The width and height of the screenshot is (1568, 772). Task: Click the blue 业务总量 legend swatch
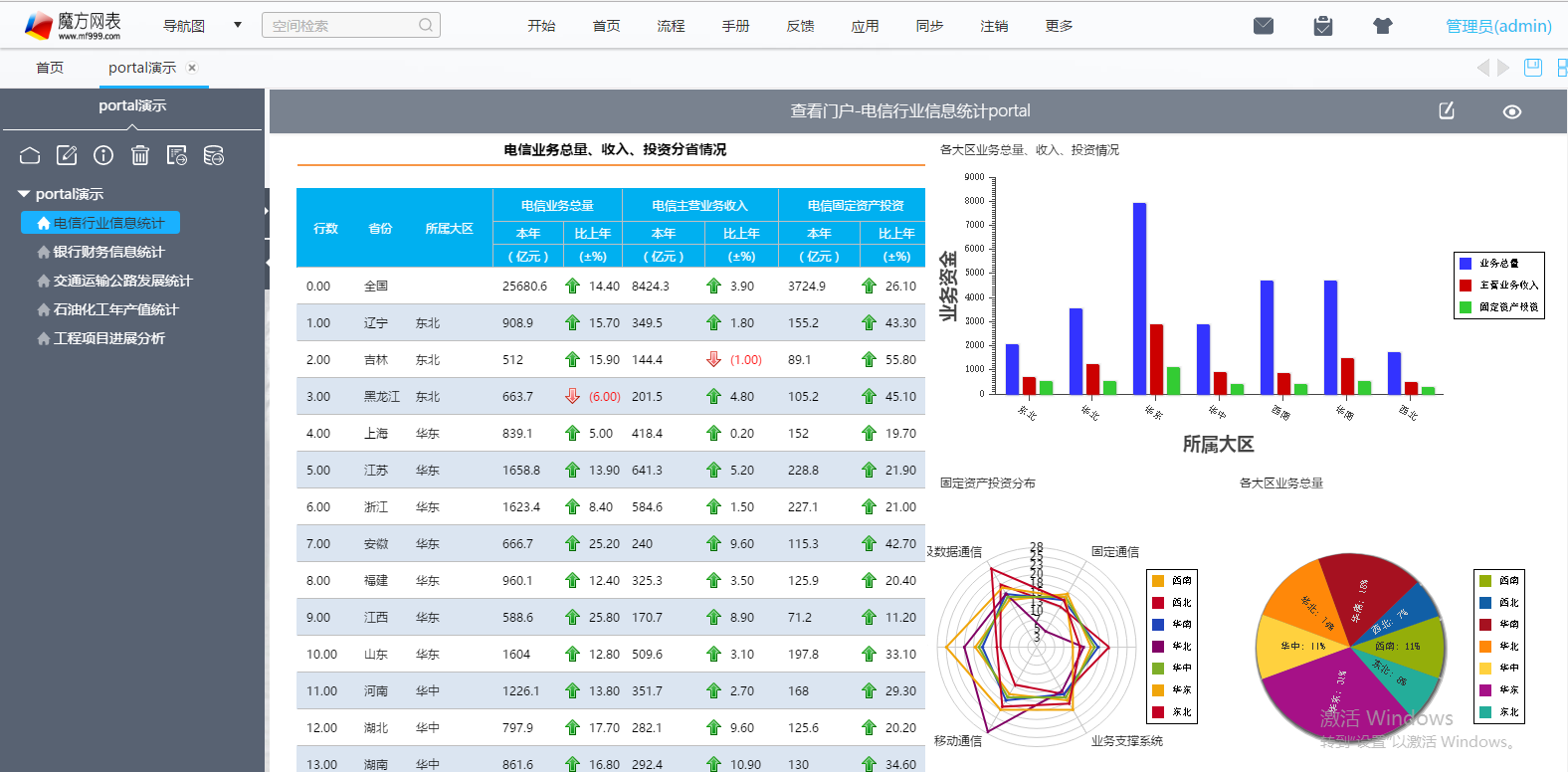click(1466, 264)
